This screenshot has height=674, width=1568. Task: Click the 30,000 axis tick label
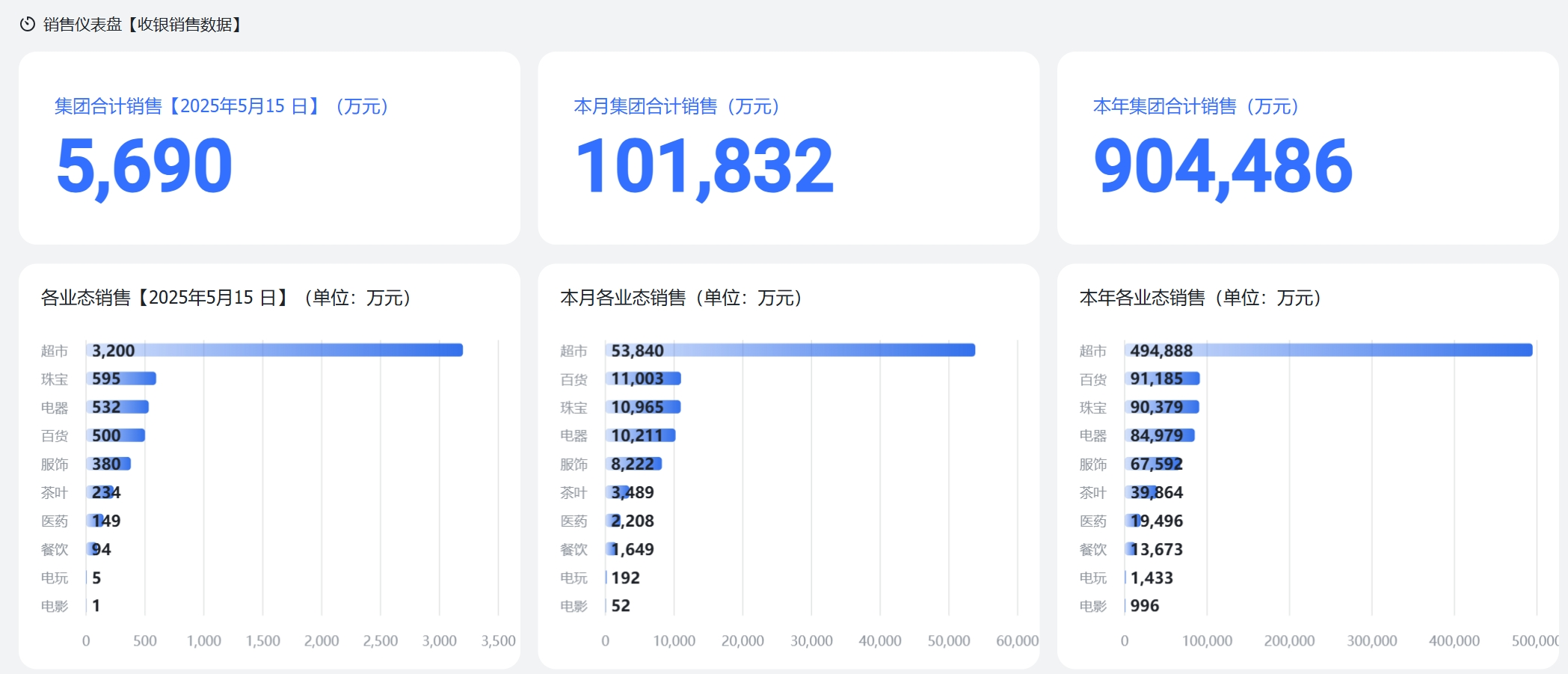(811, 641)
